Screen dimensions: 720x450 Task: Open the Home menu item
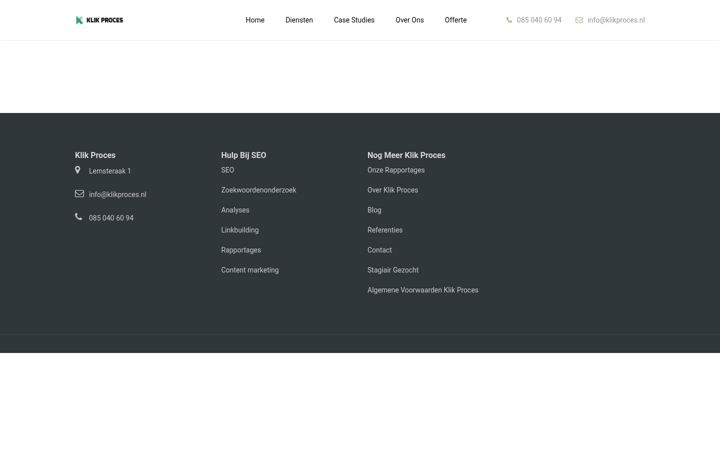[x=255, y=20]
